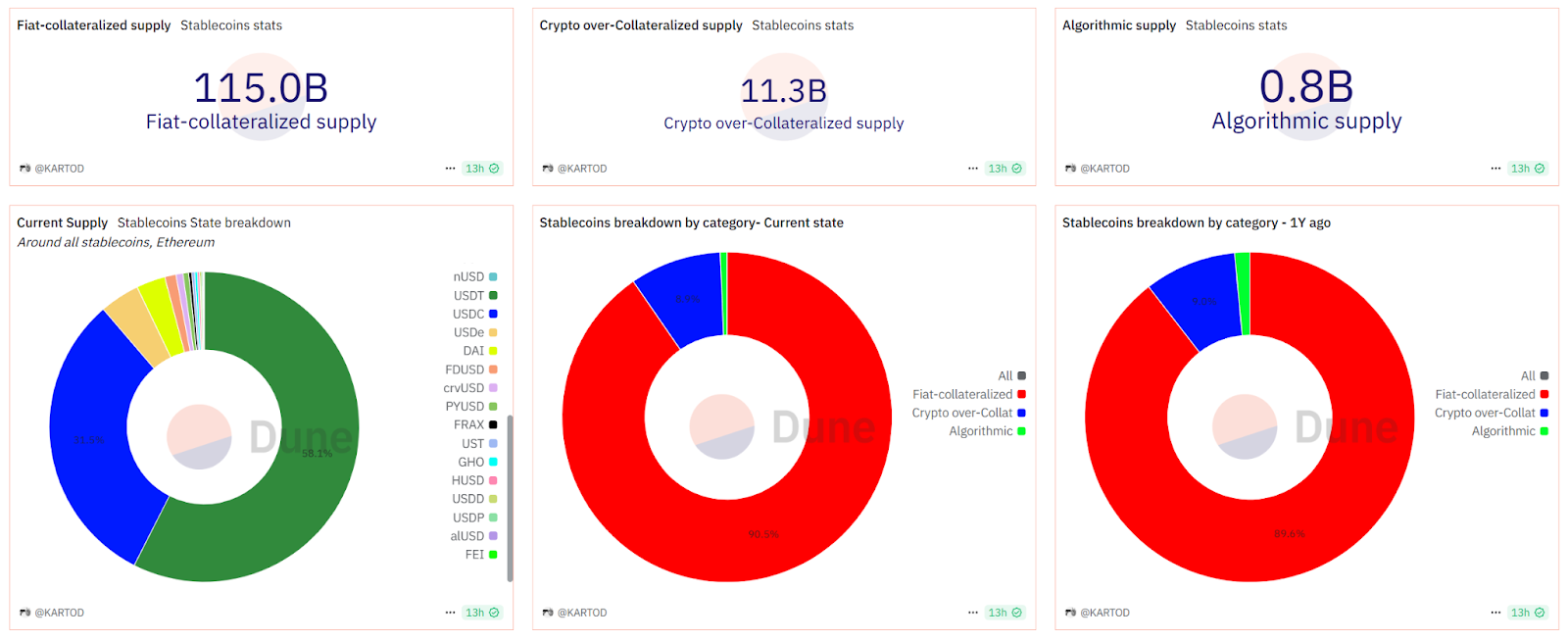Open three-dot menu of Current Supply panel

tap(450, 613)
